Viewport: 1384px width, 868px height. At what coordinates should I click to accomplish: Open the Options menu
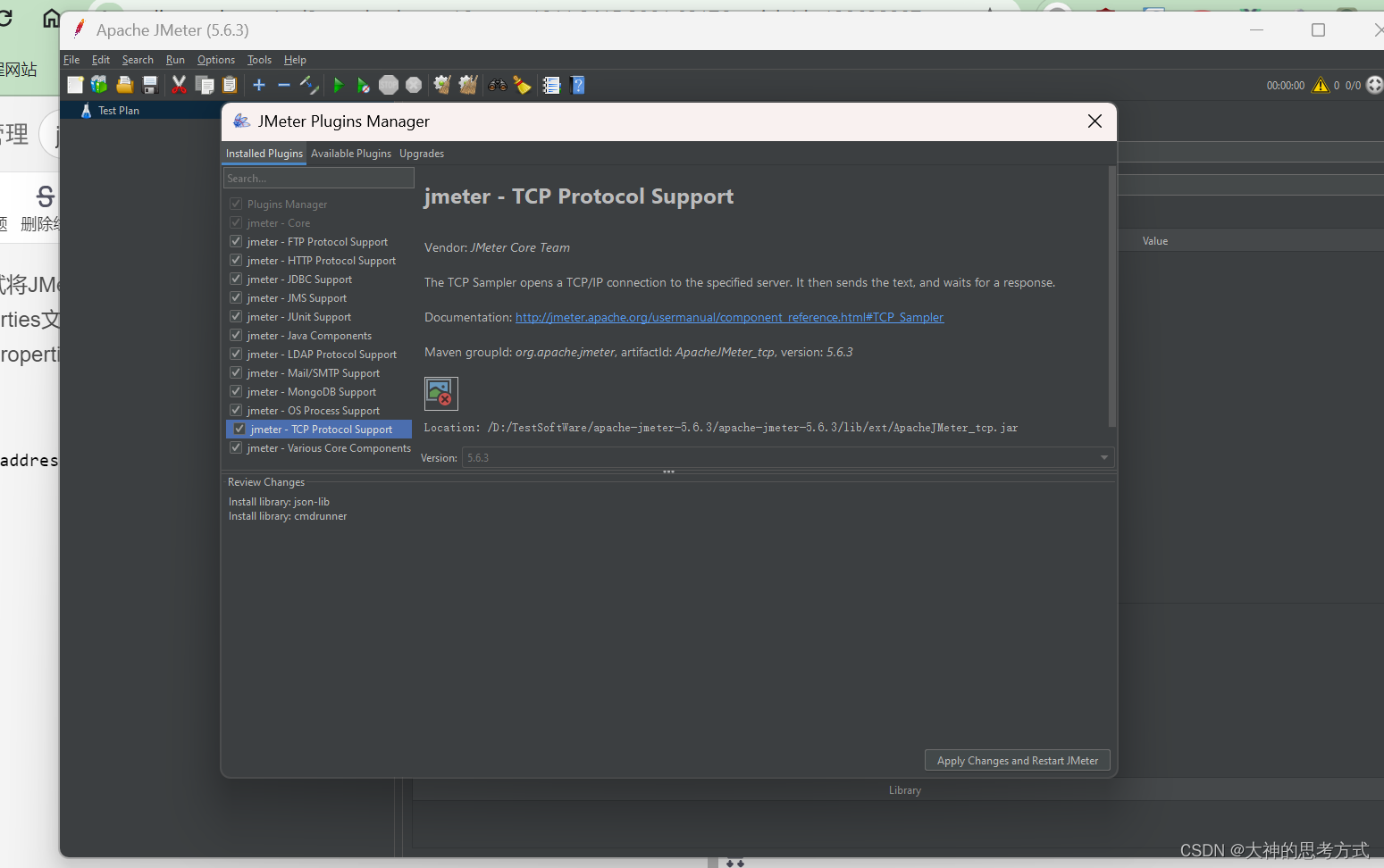pos(216,60)
